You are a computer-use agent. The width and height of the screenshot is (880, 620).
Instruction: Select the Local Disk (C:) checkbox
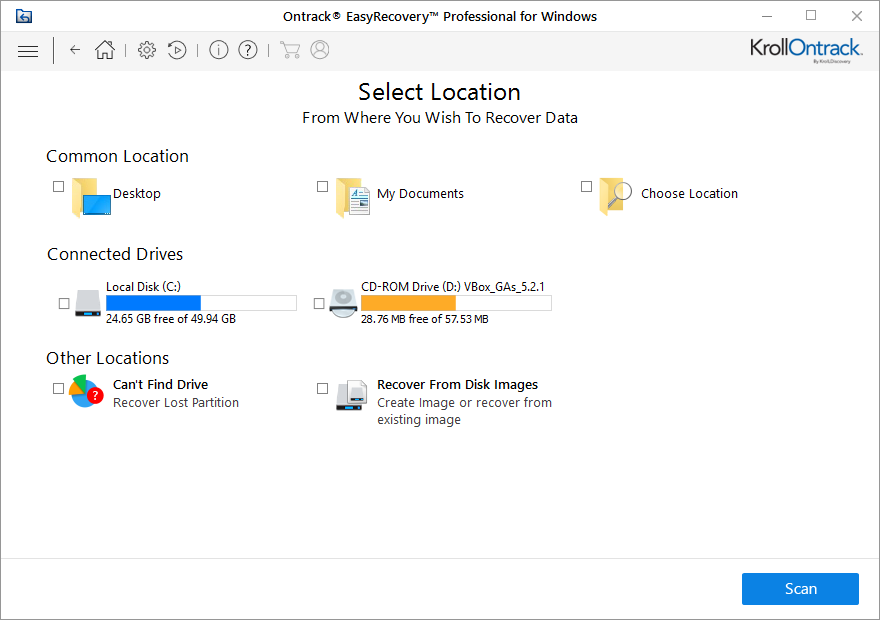pyautogui.click(x=64, y=303)
